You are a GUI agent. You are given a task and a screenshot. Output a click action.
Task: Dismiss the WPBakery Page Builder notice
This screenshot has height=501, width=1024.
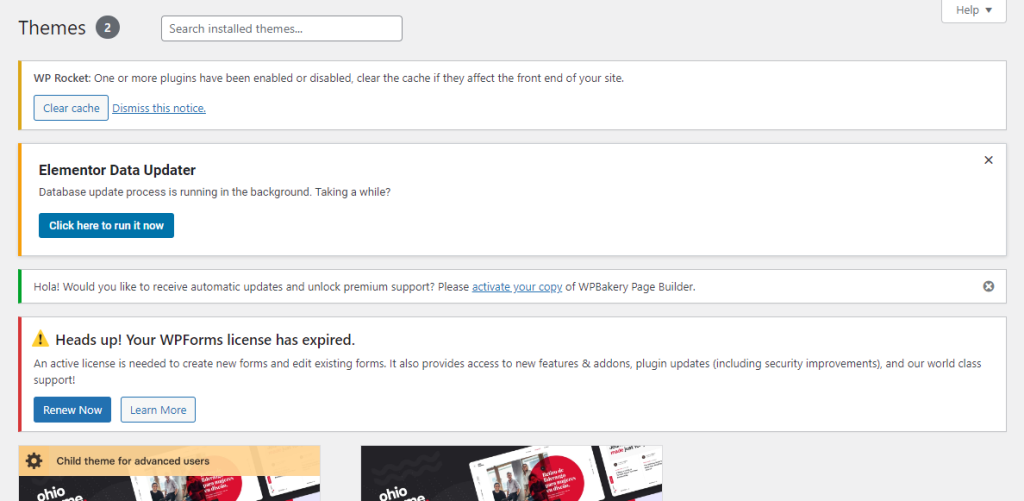pos(988,287)
